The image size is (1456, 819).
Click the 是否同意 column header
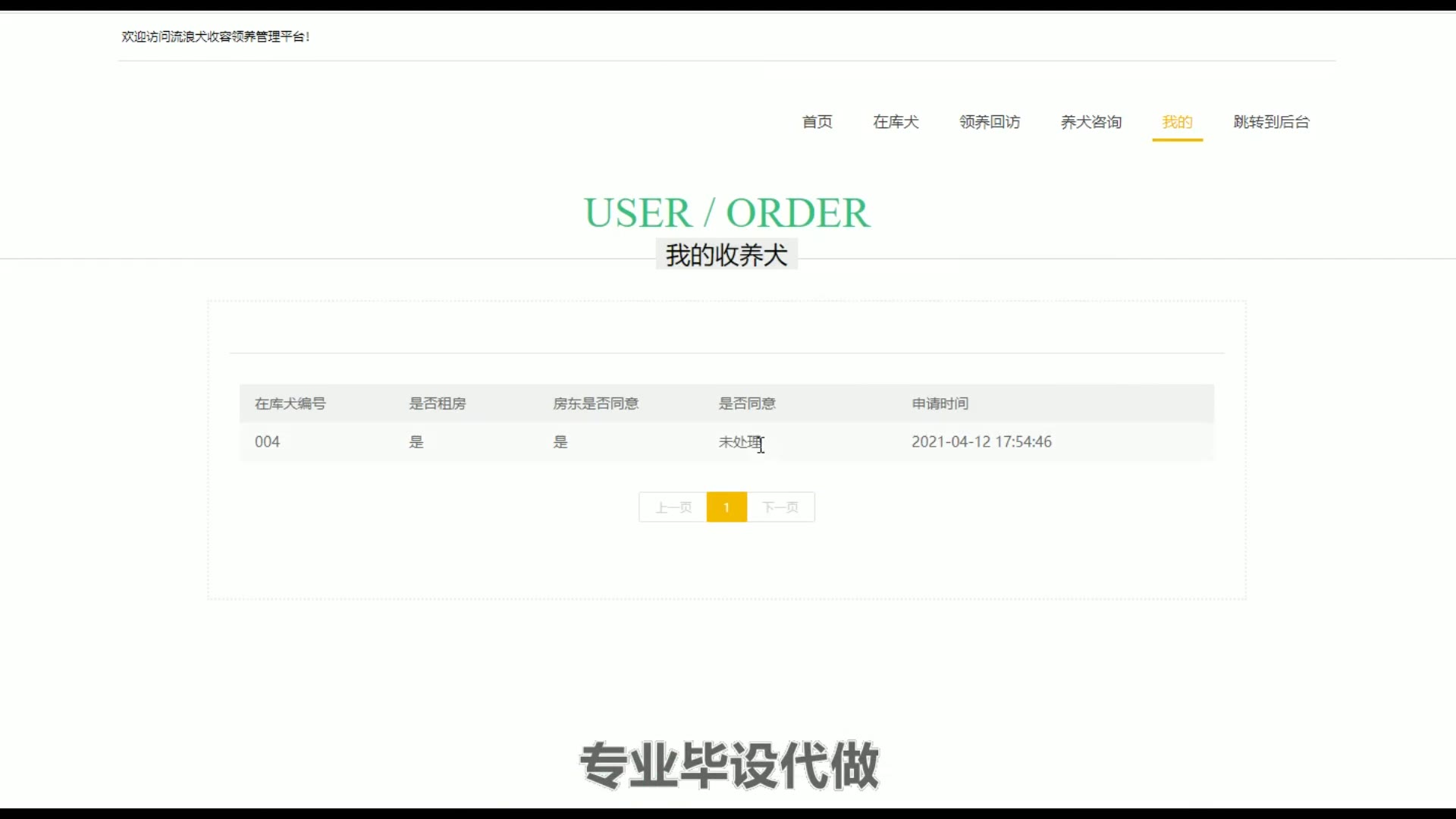(x=747, y=403)
